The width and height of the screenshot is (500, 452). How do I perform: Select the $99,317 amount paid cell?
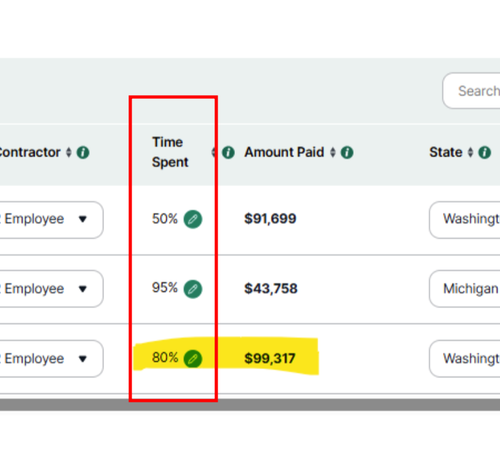[x=270, y=359]
